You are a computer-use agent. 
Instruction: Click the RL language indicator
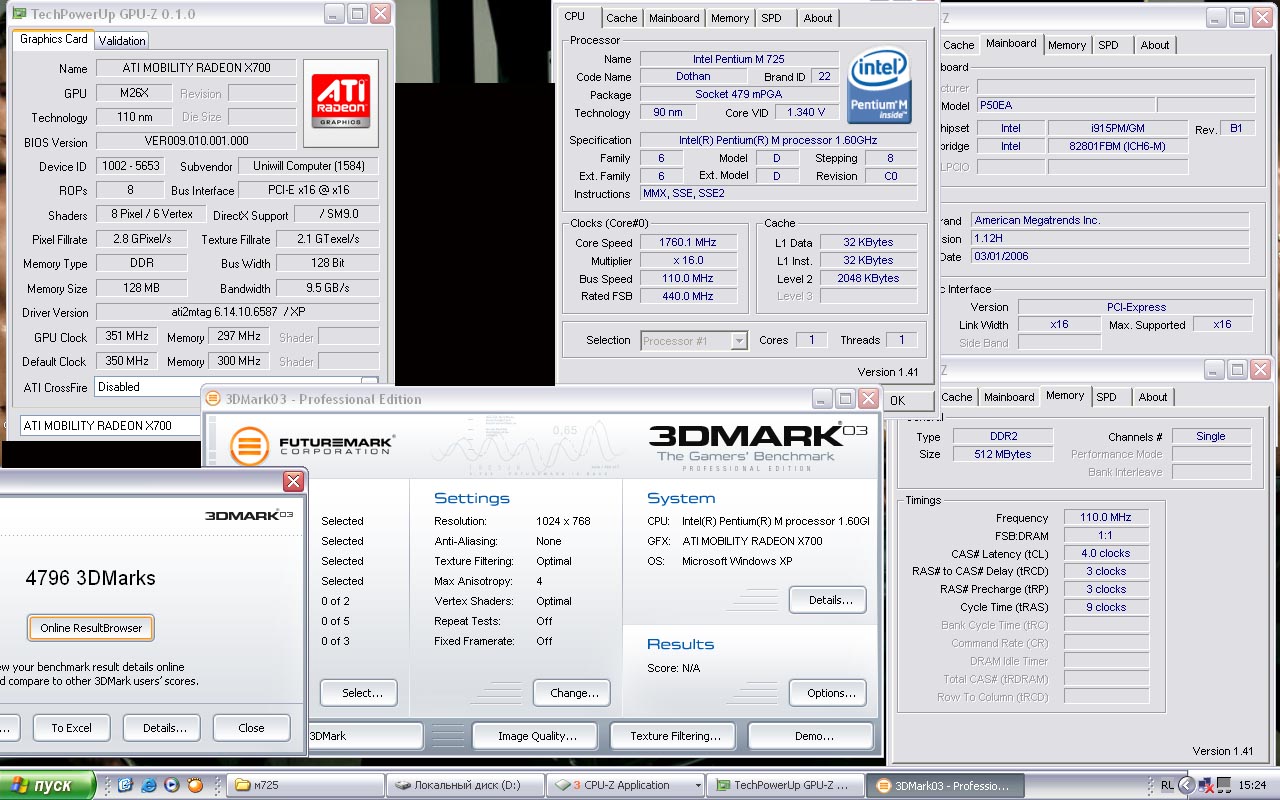pyautogui.click(x=1167, y=785)
